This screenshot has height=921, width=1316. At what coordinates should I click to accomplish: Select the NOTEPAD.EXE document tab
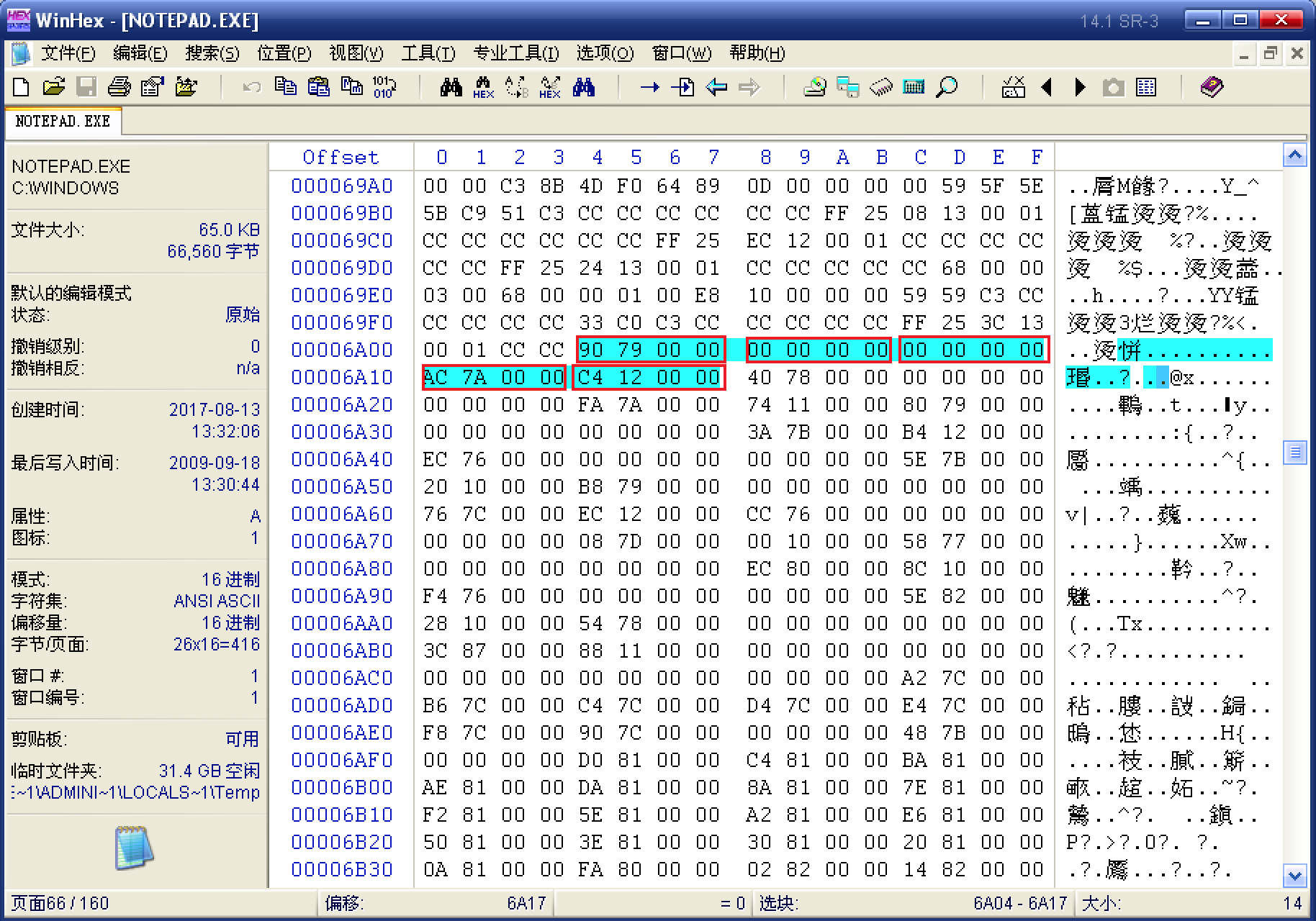pos(63,121)
